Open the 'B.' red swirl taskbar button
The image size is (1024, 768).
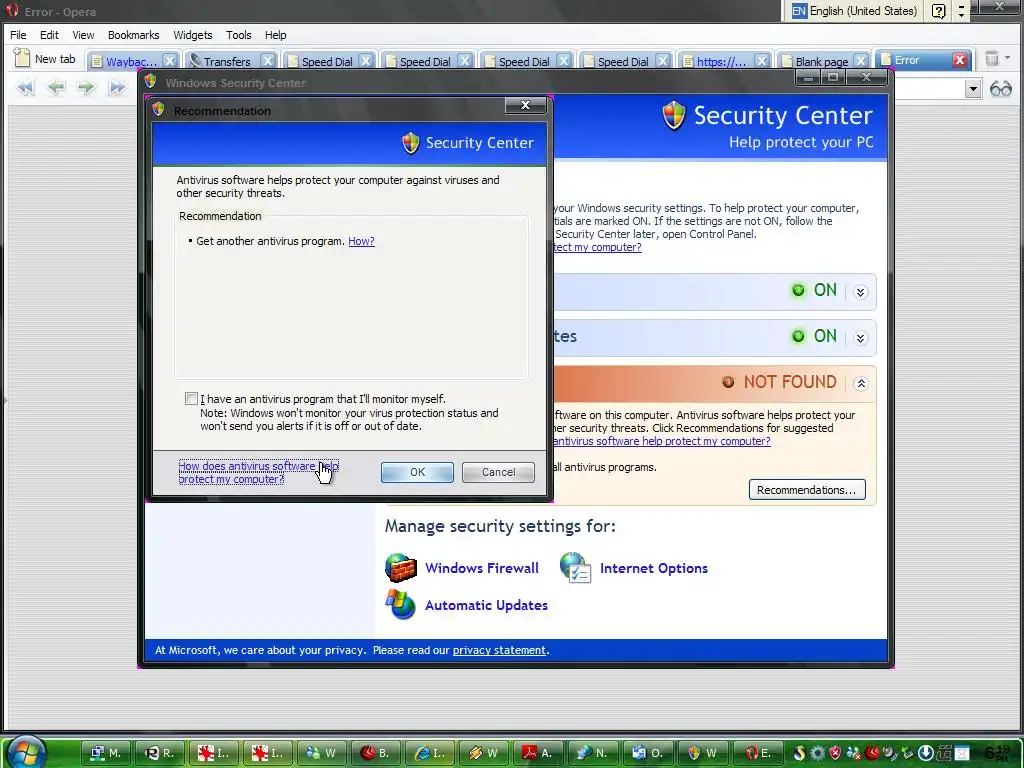375,752
